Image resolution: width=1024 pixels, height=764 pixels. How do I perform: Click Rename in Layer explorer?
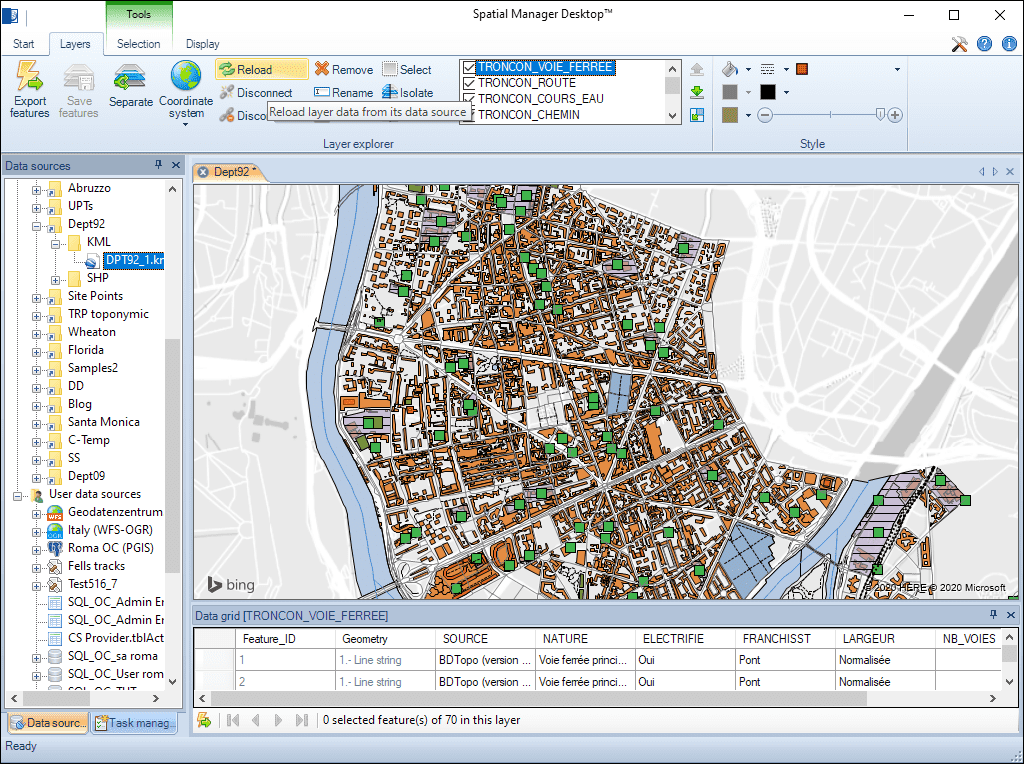344,92
